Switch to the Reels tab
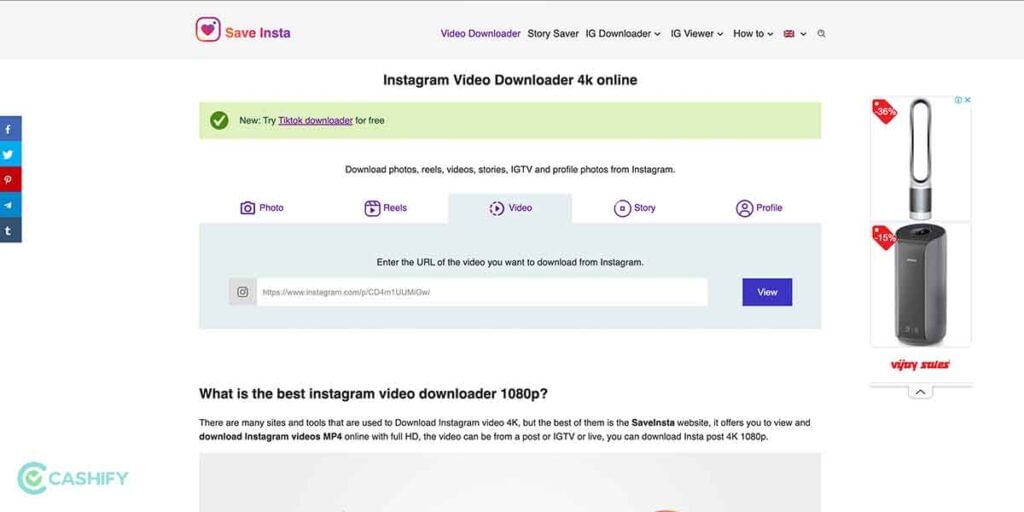The height and width of the screenshot is (512, 1024). click(x=385, y=208)
